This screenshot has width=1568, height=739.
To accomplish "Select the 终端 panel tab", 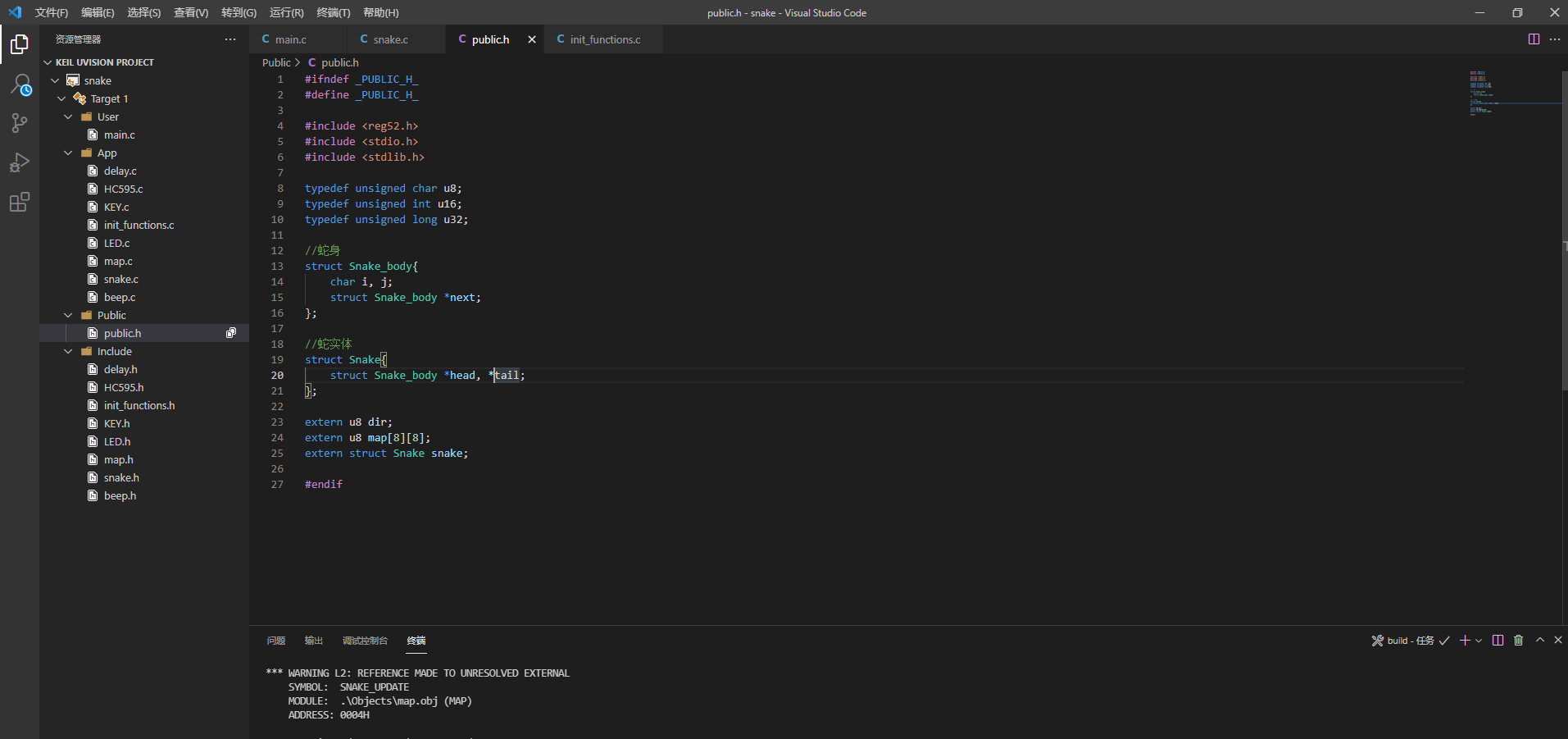I will click(x=416, y=641).
